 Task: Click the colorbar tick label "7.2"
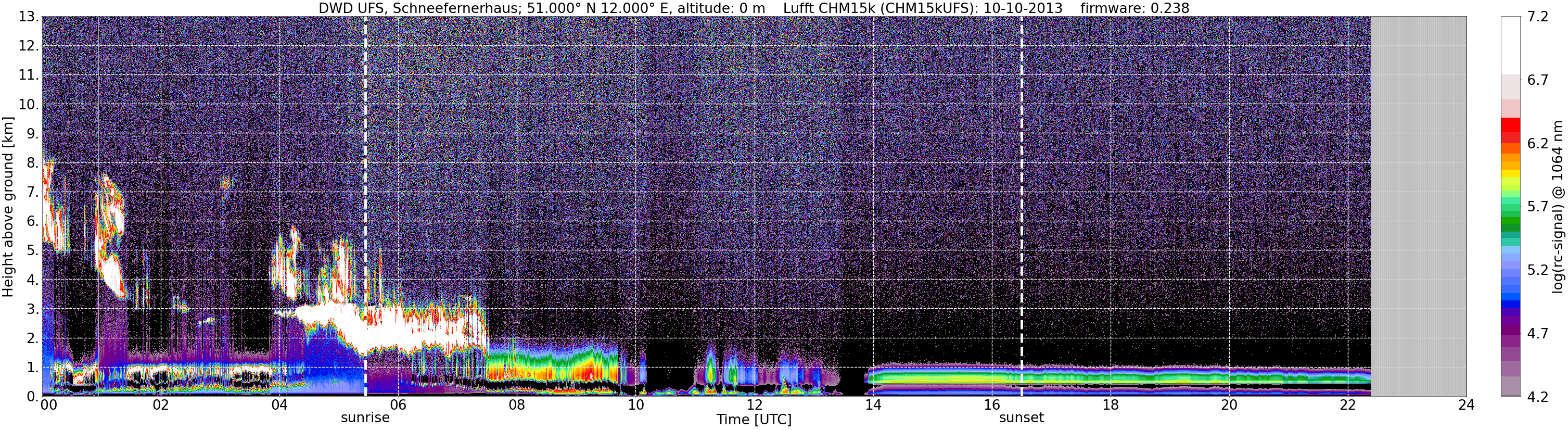tap(1538, 17)
